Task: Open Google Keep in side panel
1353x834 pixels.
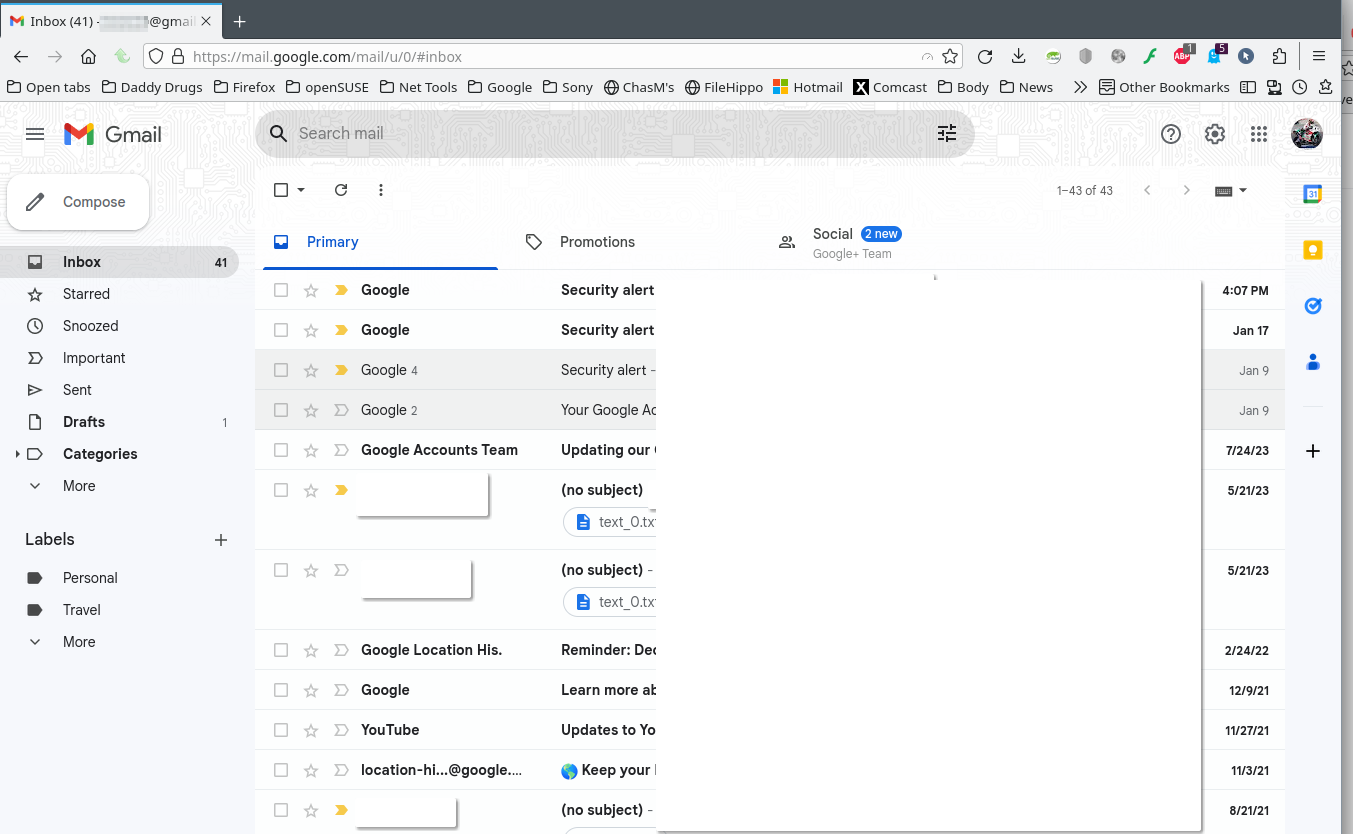Action: (x=1313, y=250)
